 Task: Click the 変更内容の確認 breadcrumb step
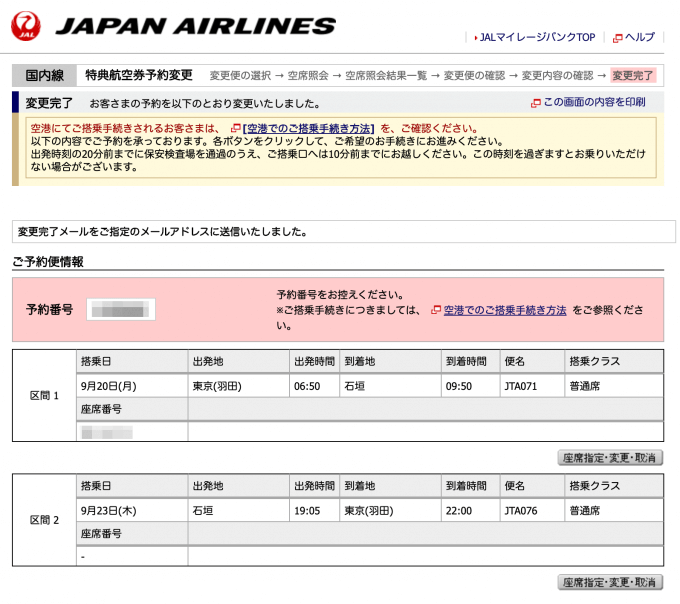tap(557, 76)
